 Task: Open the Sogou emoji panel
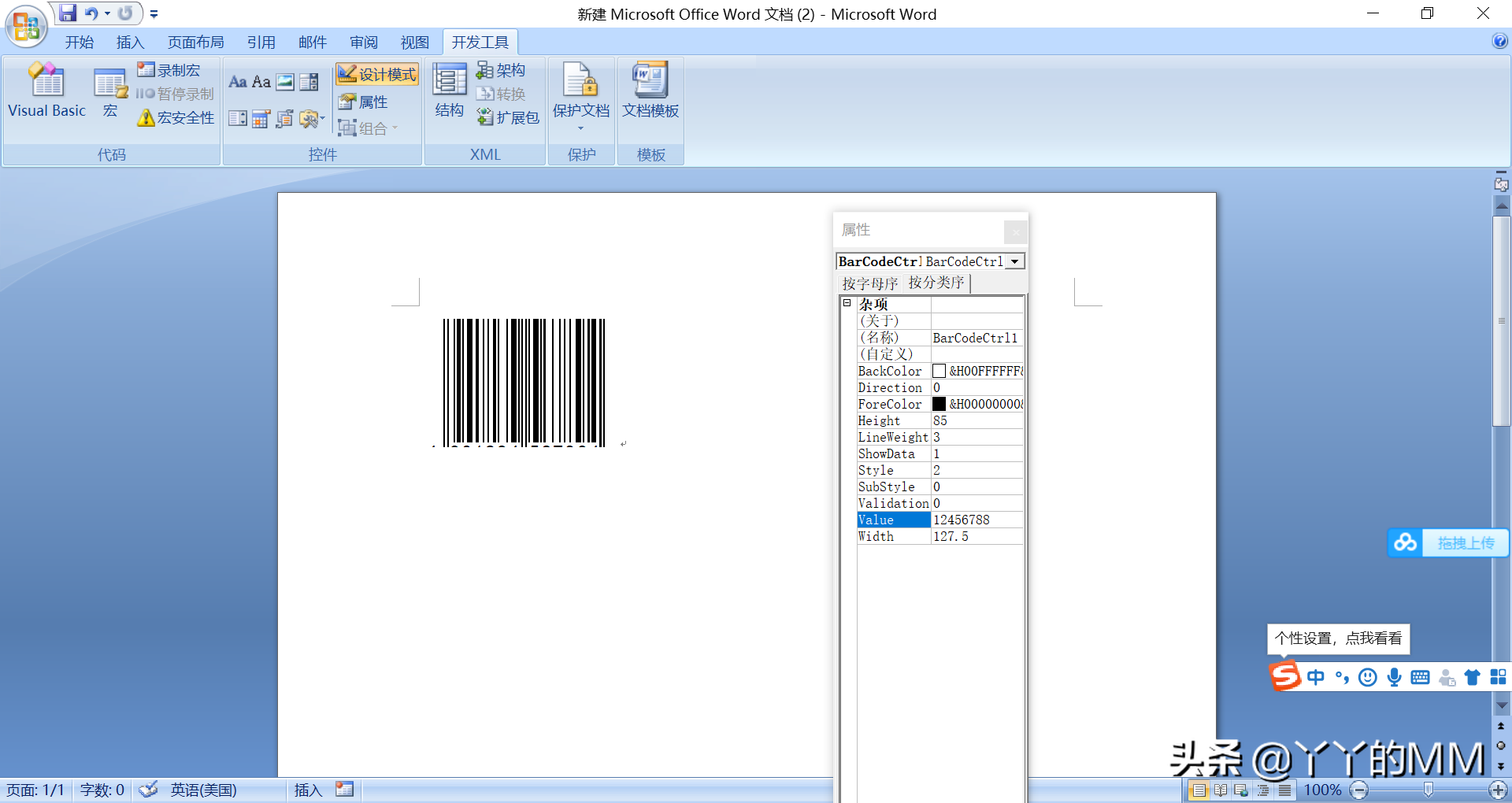[1368, 677]
